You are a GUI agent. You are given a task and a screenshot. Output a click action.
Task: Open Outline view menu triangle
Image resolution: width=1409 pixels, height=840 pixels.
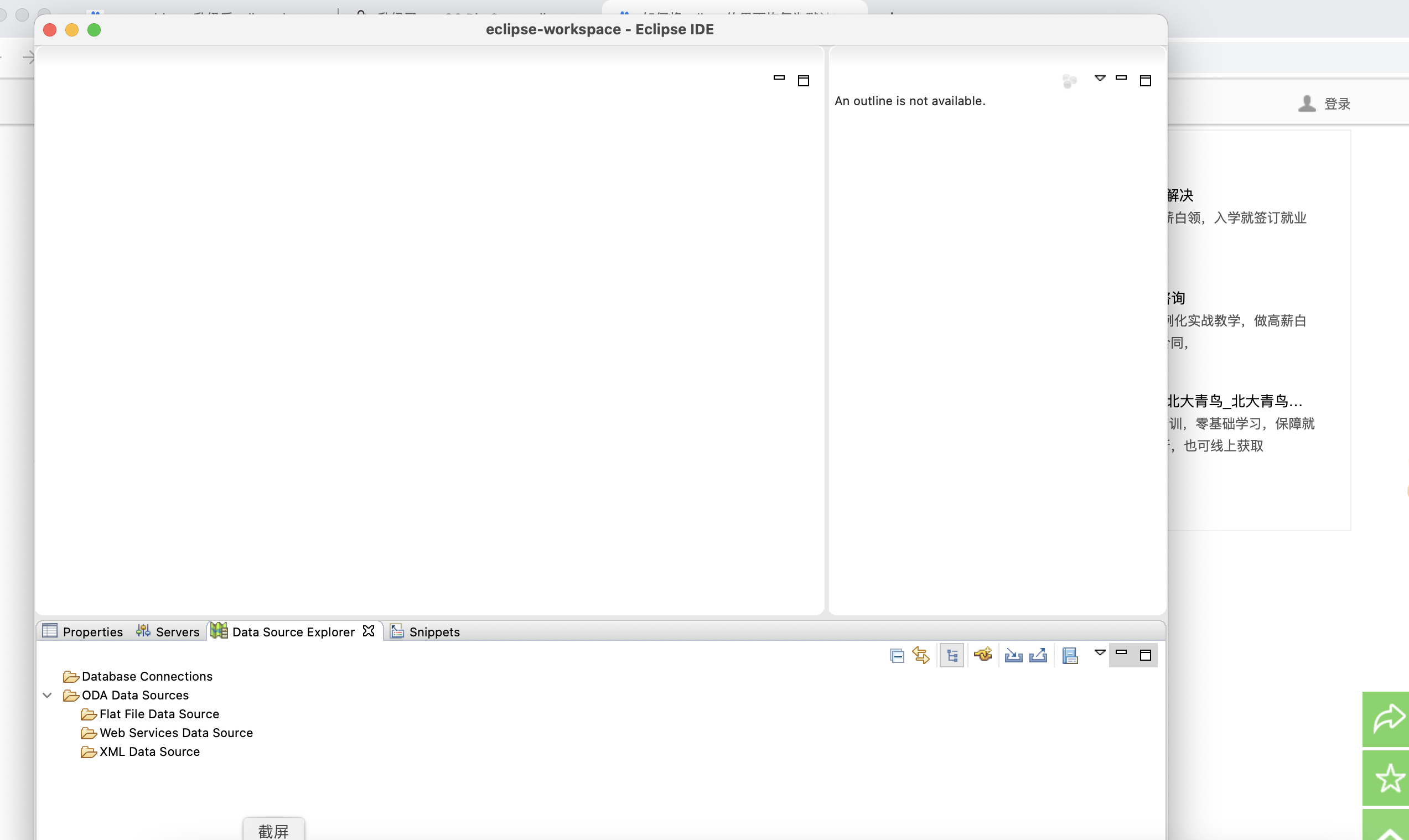point(1100,78)
